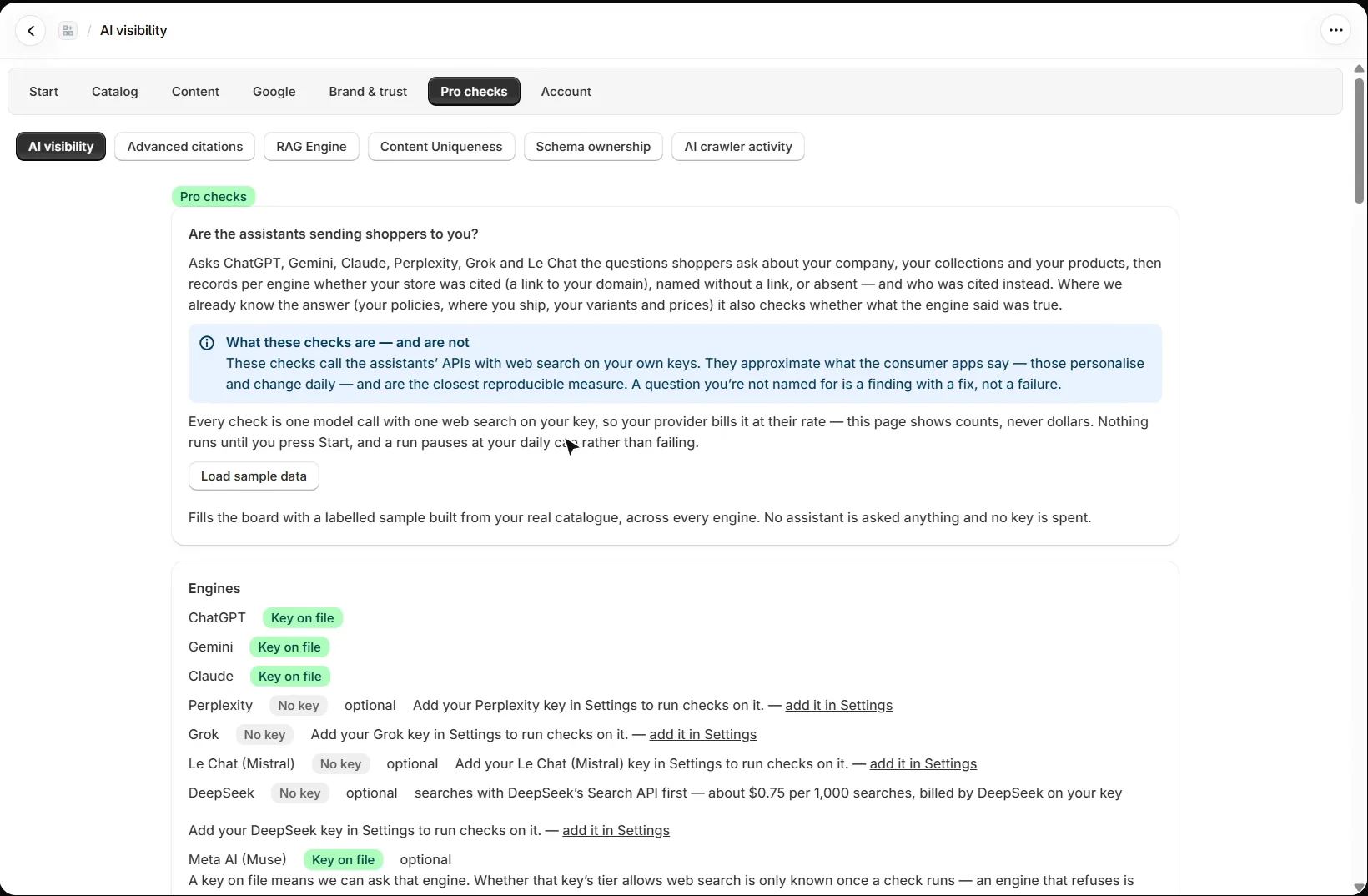This screenshot has width=1368, height=896.
Task: Click the scrollbar down arrow
Action: (x=1359, y=888)
